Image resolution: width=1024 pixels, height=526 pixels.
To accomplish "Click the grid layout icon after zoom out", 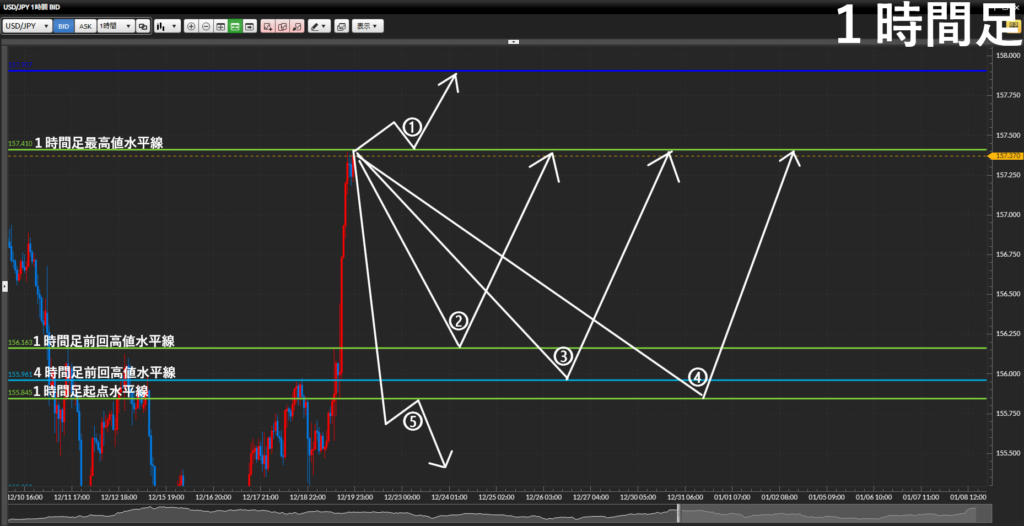I will 220,25.
